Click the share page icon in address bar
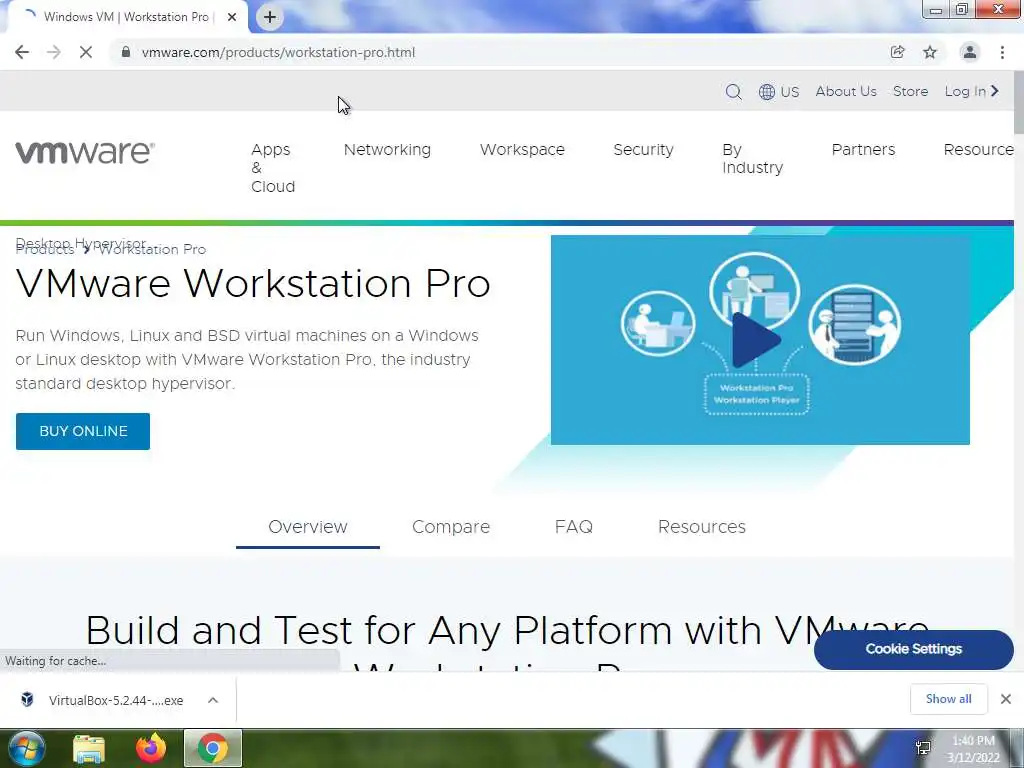 pos(897,52)
